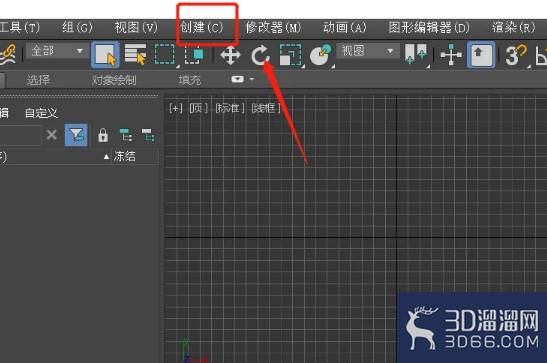Toggle the 3D Snaps icon

coord(516,55)
